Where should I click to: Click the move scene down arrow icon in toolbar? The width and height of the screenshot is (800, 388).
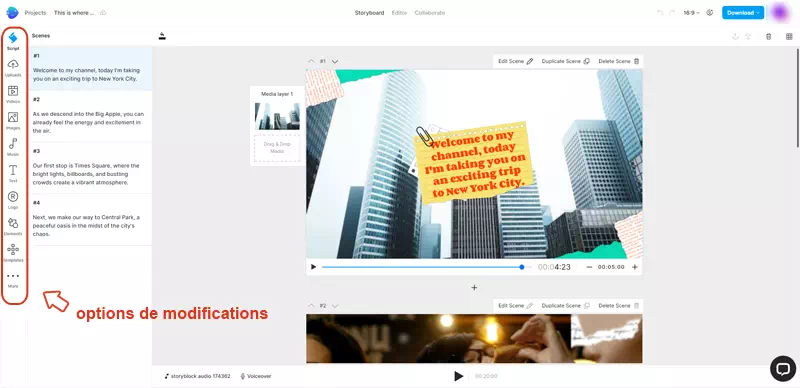(x=735, y=36)
